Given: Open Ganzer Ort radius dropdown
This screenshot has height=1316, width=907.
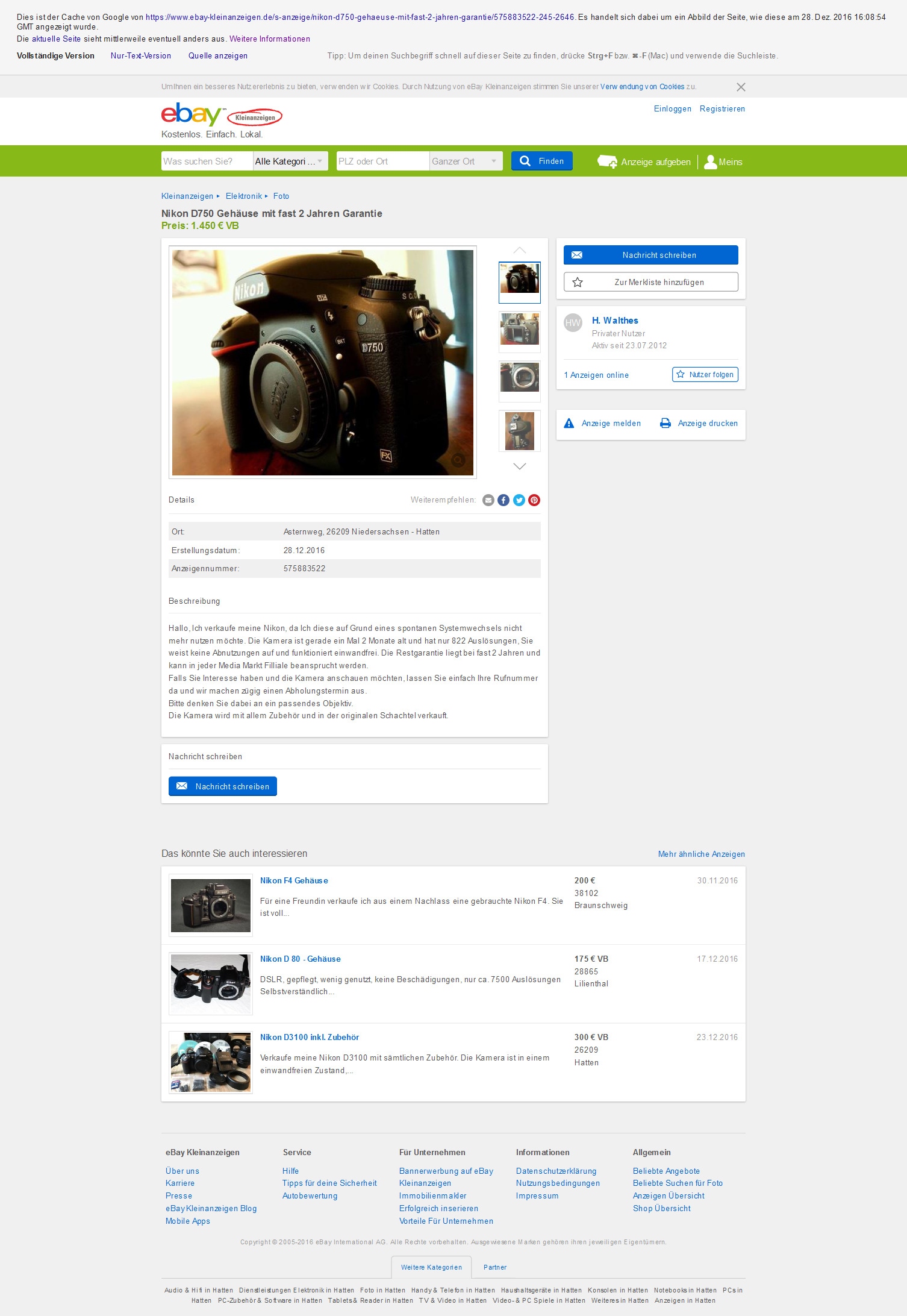Looking at the screenshot, I should (x=466, y=161).
